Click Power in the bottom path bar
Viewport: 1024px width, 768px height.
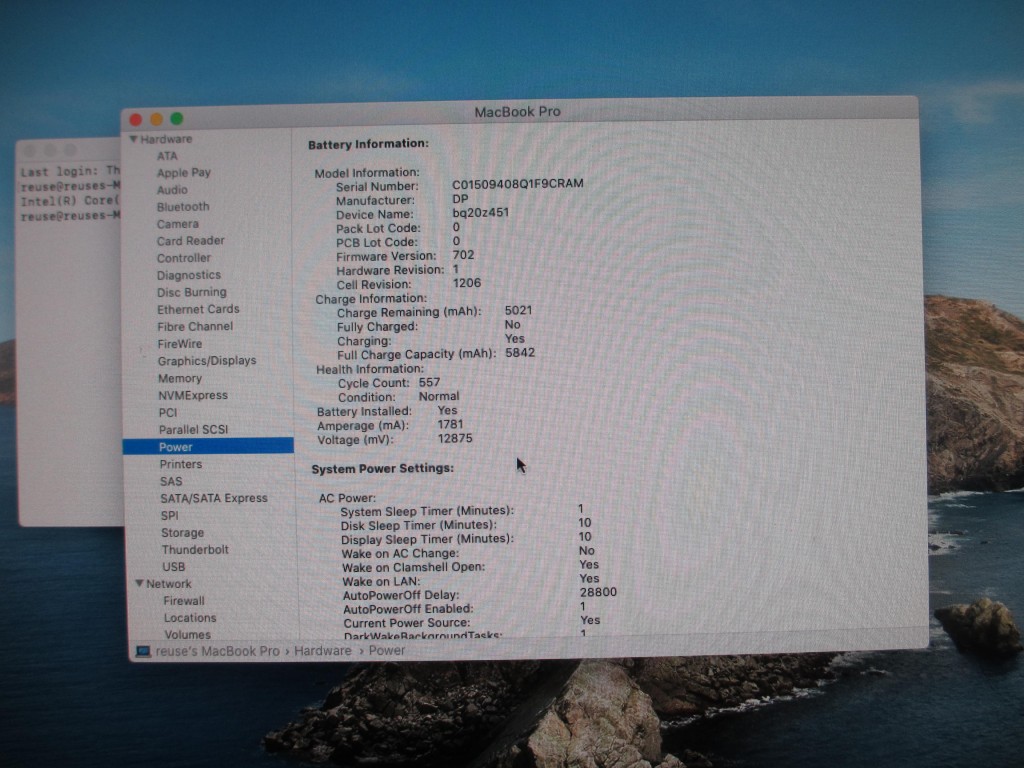point(387,650)
